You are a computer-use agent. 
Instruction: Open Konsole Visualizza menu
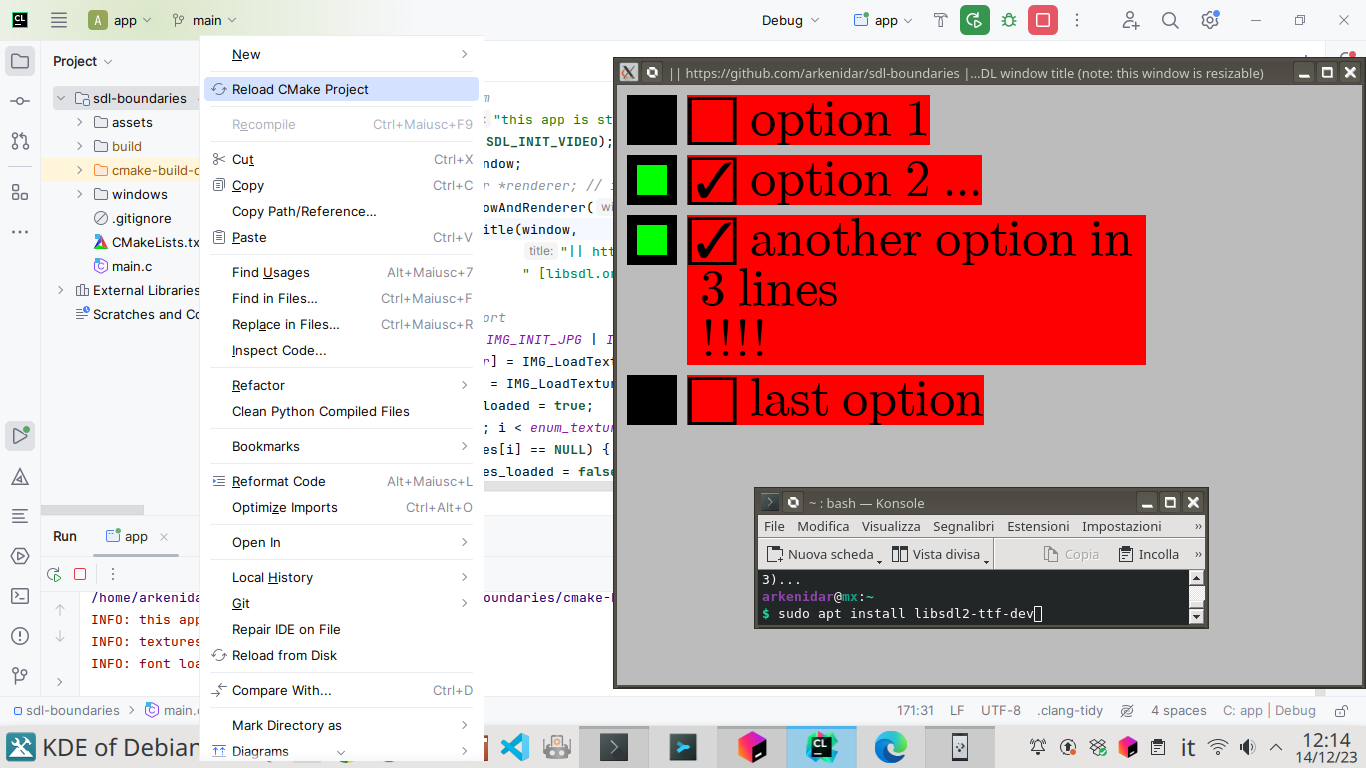(891, 526)
